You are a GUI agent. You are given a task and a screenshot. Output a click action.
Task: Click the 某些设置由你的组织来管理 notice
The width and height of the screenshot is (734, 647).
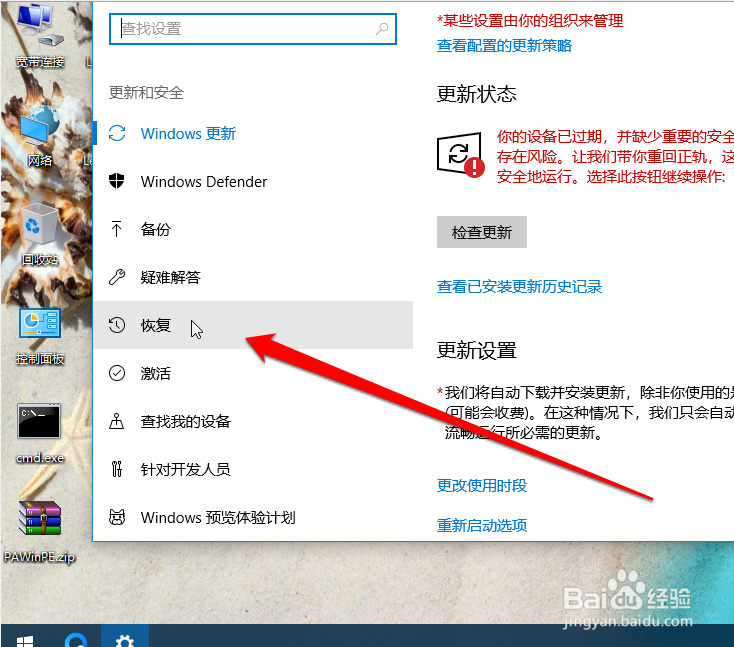[530, 21]
